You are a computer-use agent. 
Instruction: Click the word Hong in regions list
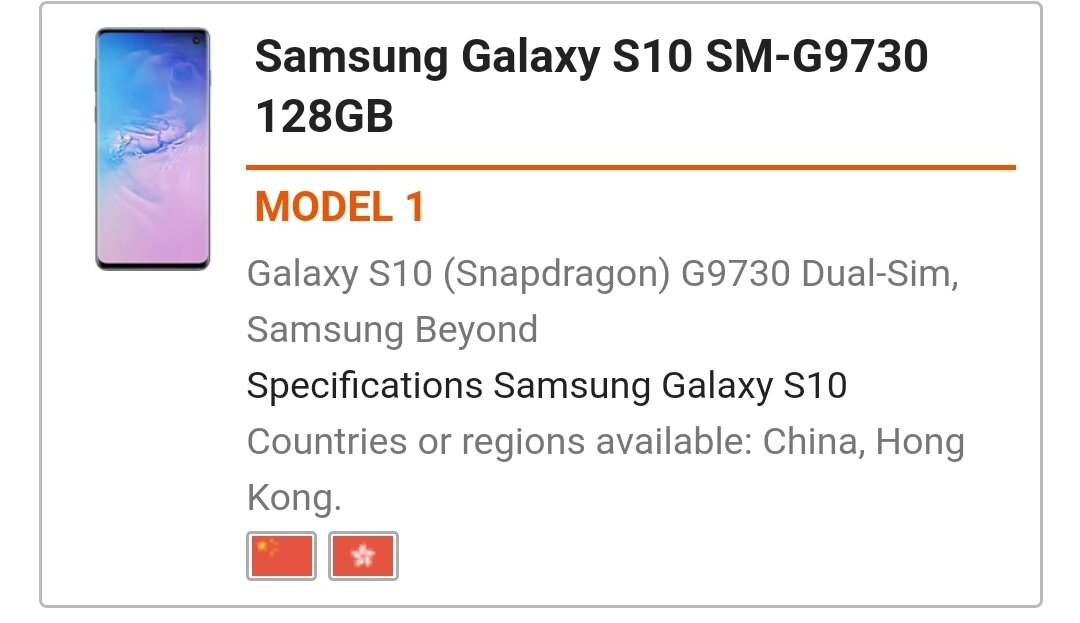click(x=920, y=443)
